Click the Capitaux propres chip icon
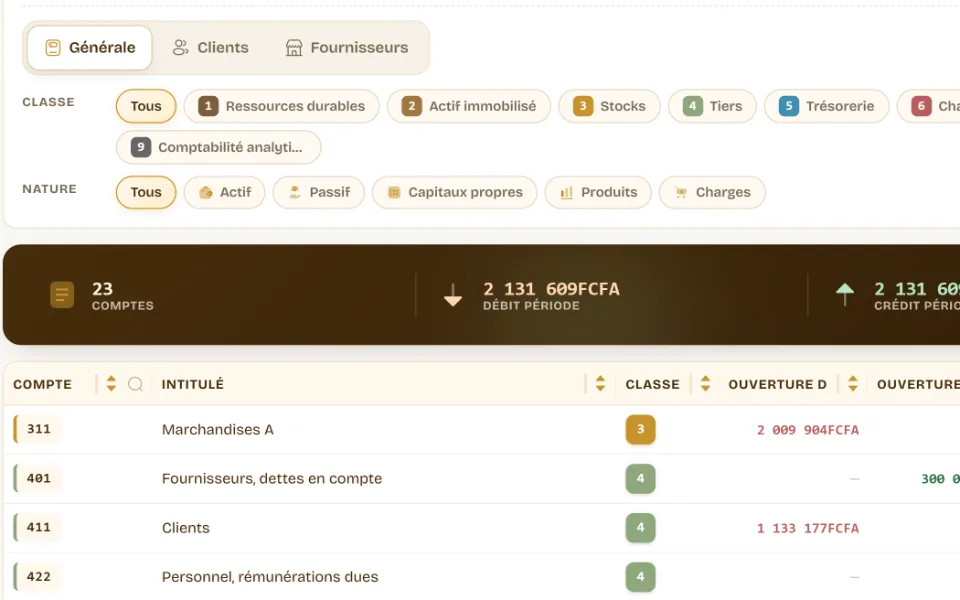This screenshot has height=600, width=960. click(394, 192)
